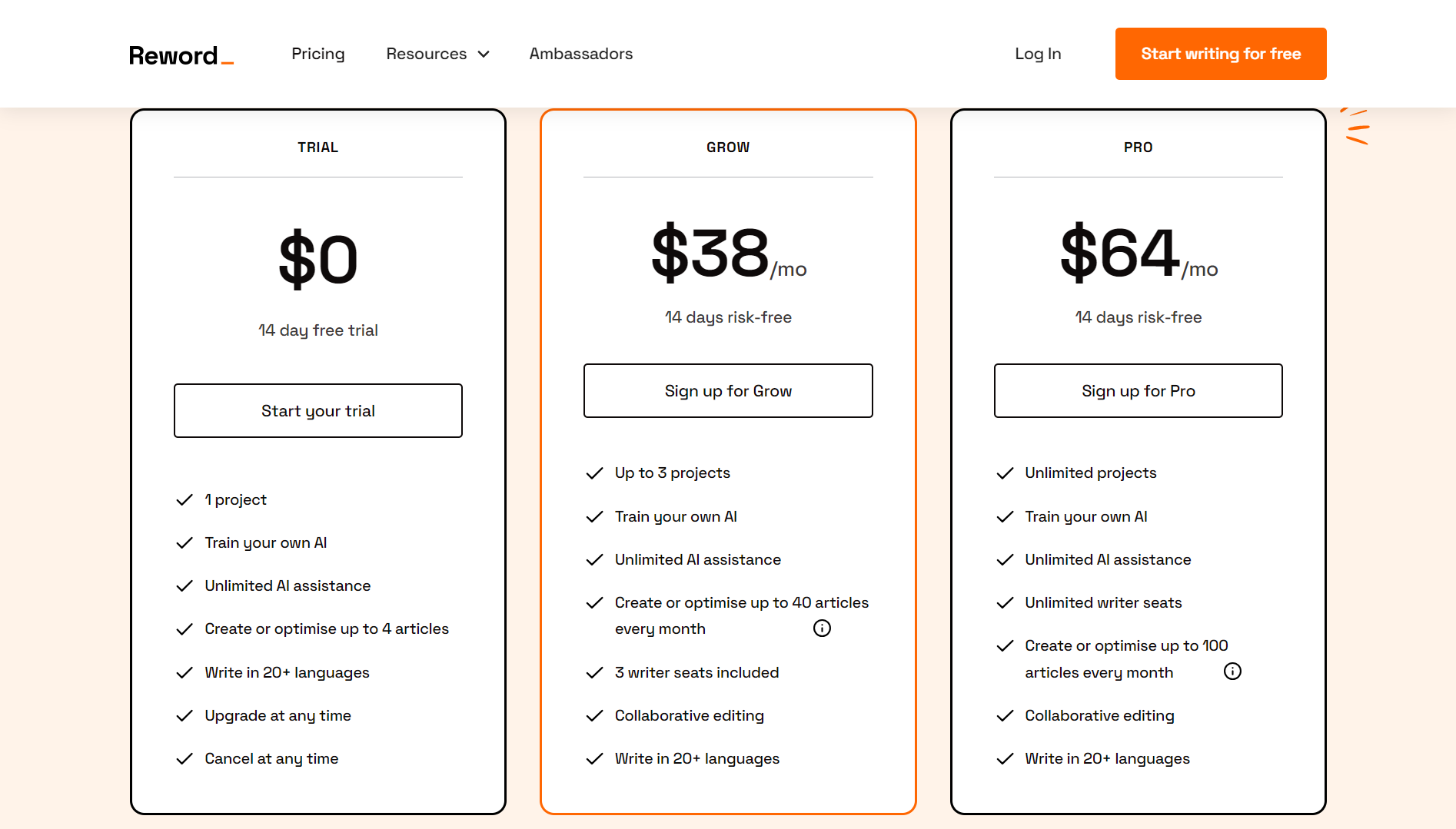Click Start your trial button
The width and height of the screenshot is (1456, 829).
tap(317, 411)
